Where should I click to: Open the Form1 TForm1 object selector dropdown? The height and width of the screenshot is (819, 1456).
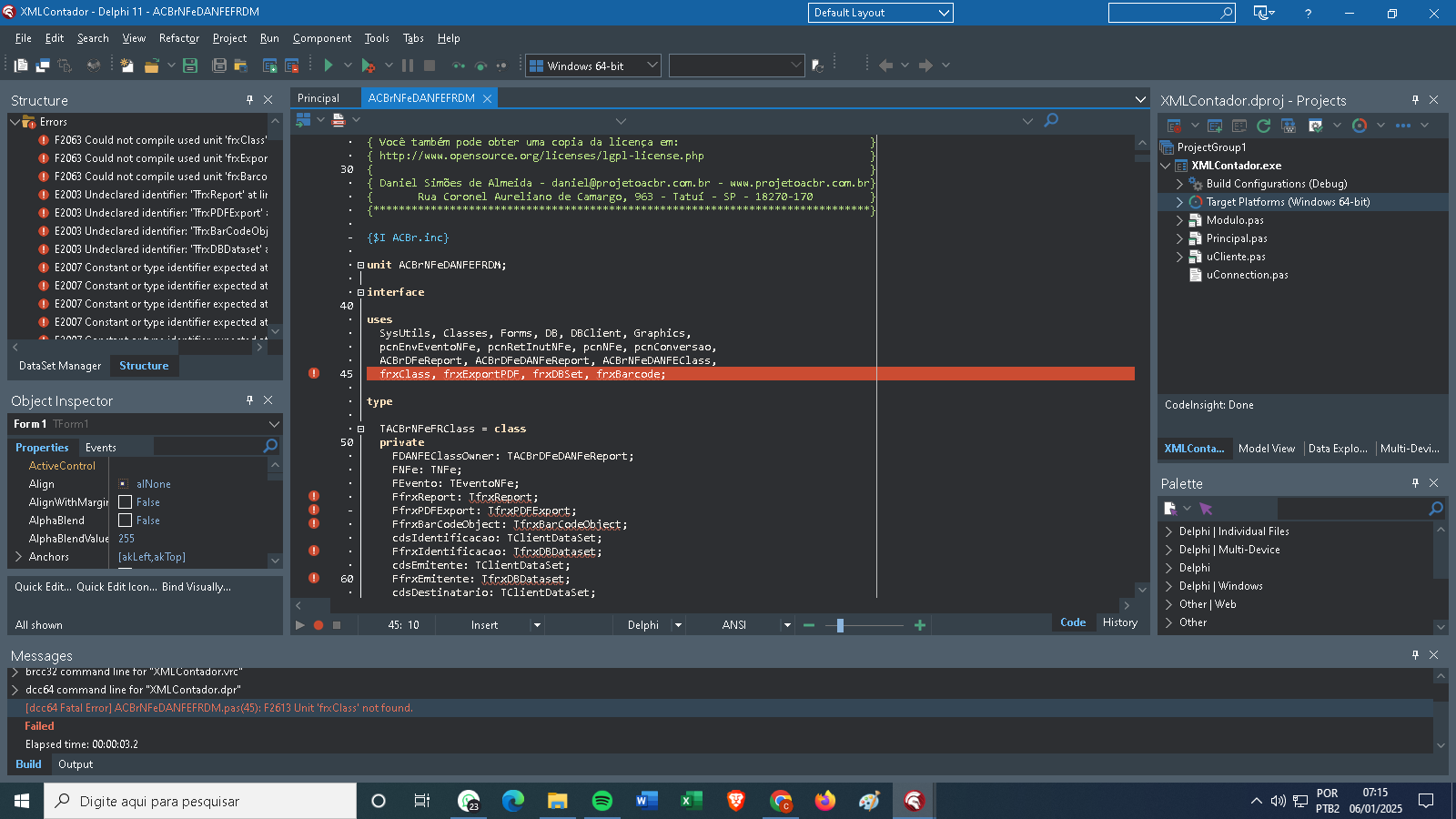pos(274,424)
